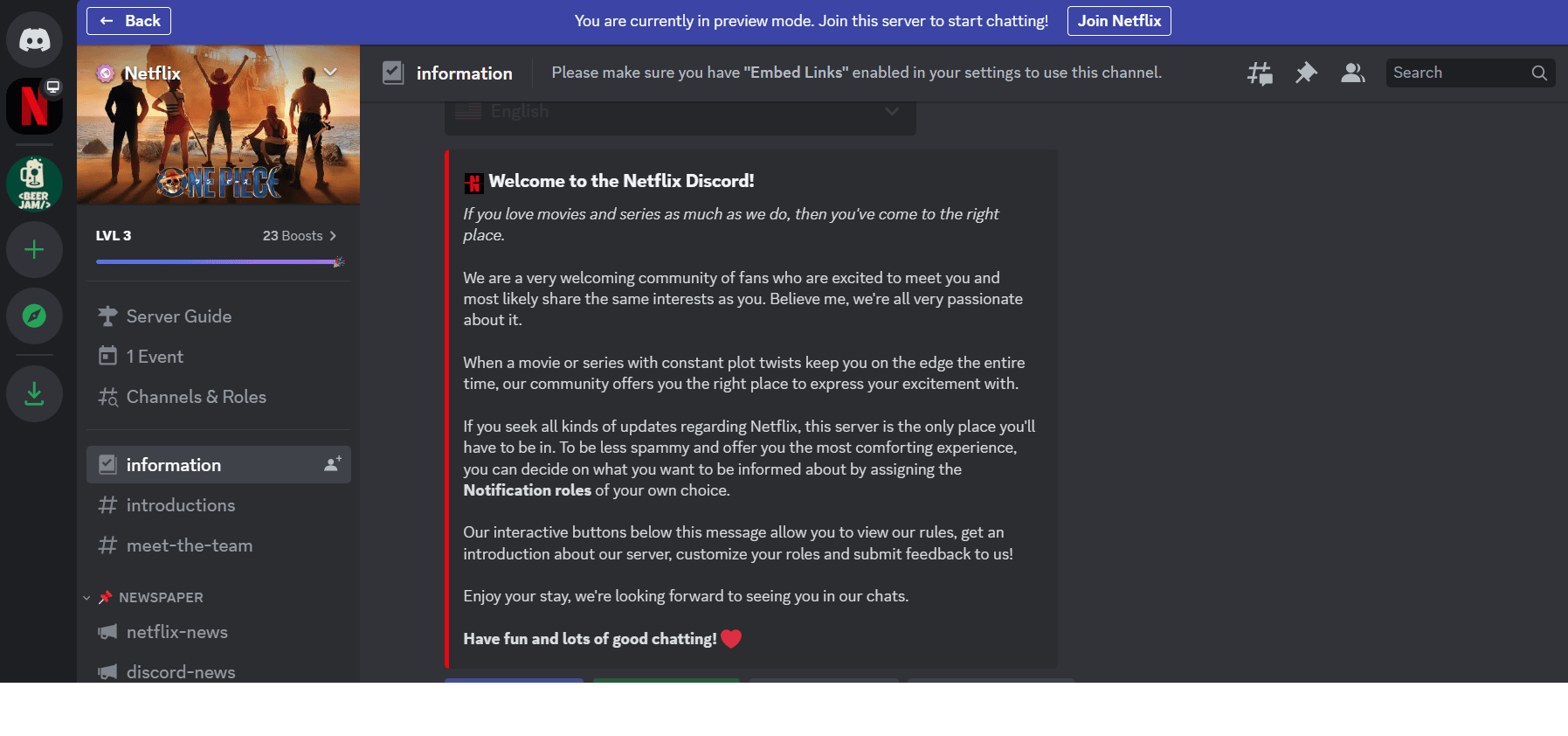Click the create invite icon beside information
This screenshot has height=736, width=1568.
[332, 465]
